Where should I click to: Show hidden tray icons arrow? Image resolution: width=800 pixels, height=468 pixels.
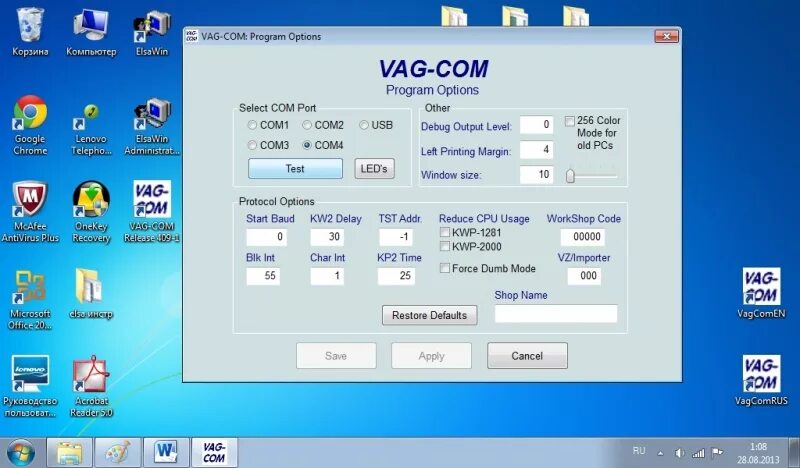point(661,453)
